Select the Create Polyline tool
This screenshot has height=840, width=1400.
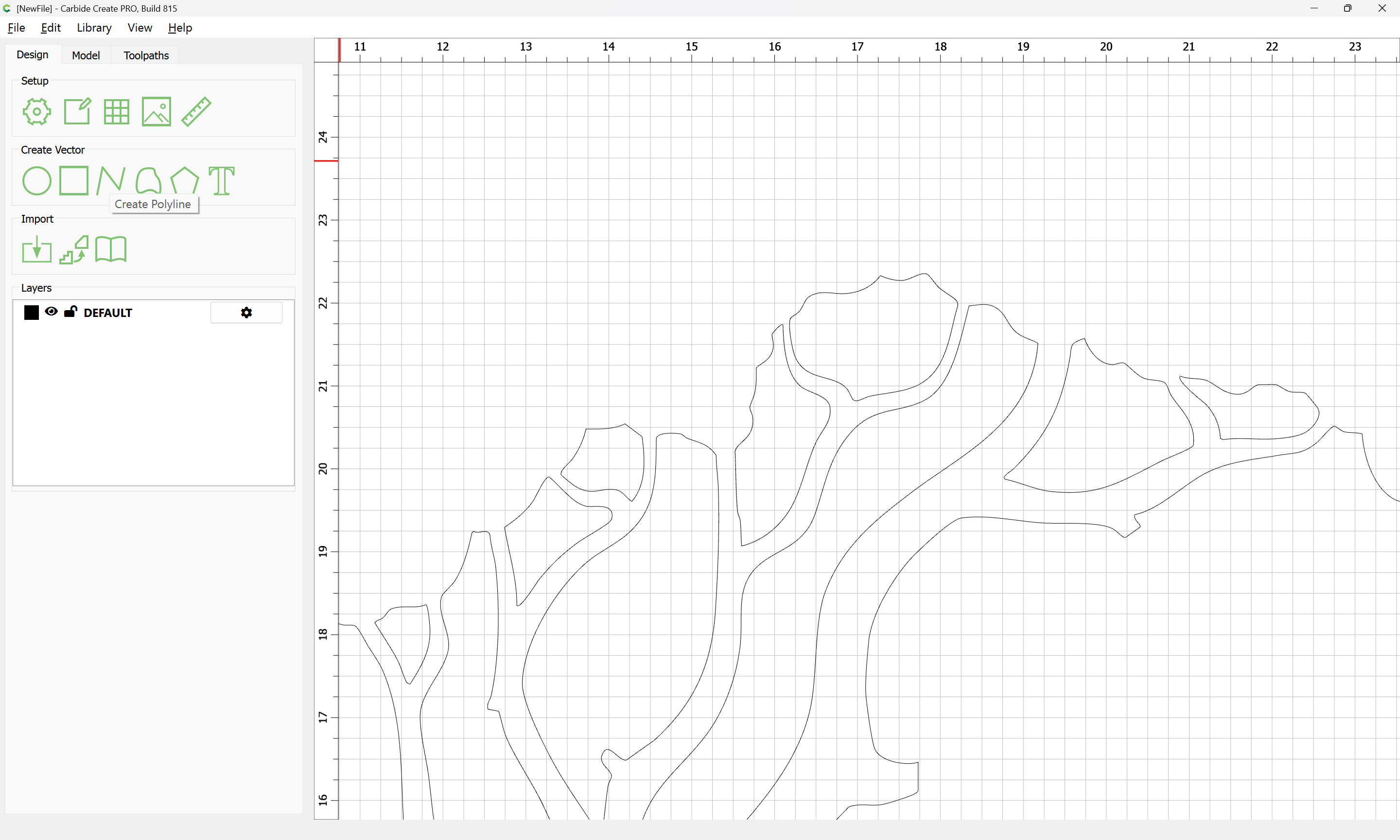click(111, 180)
